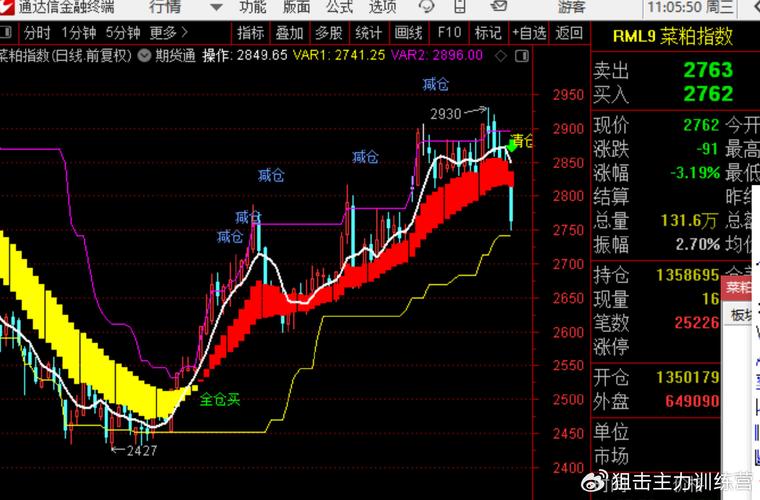Click the 外盘 value 649090
Screen dimensions: 760x500
[692, 401]
